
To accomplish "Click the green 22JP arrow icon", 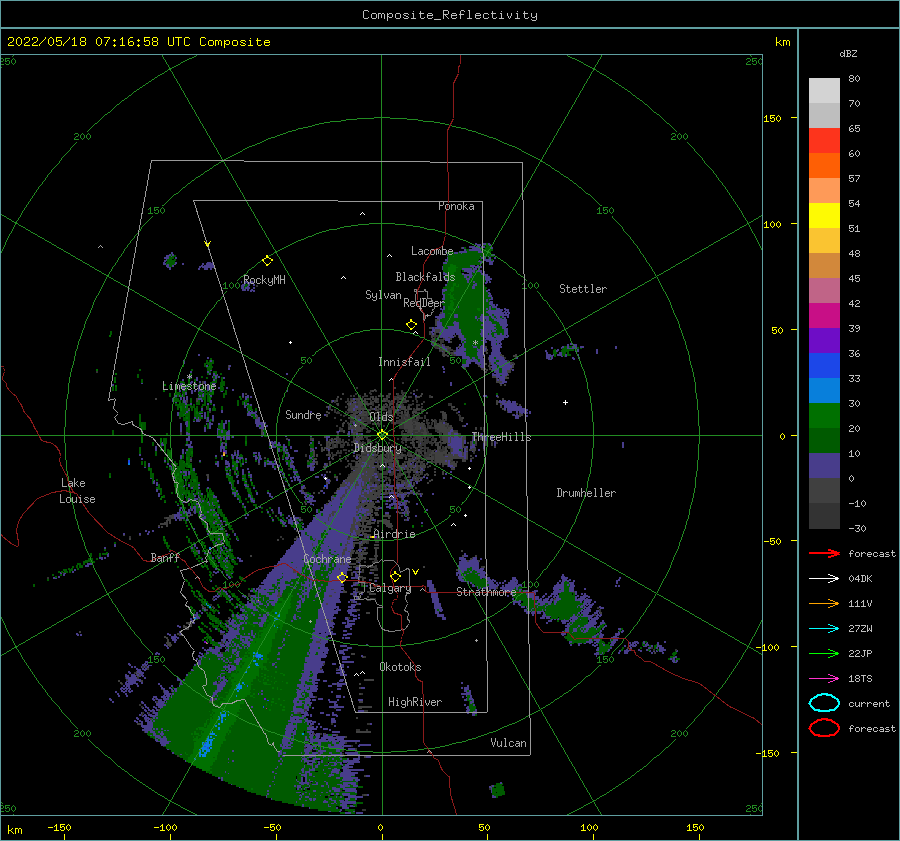I will [824, 653].
